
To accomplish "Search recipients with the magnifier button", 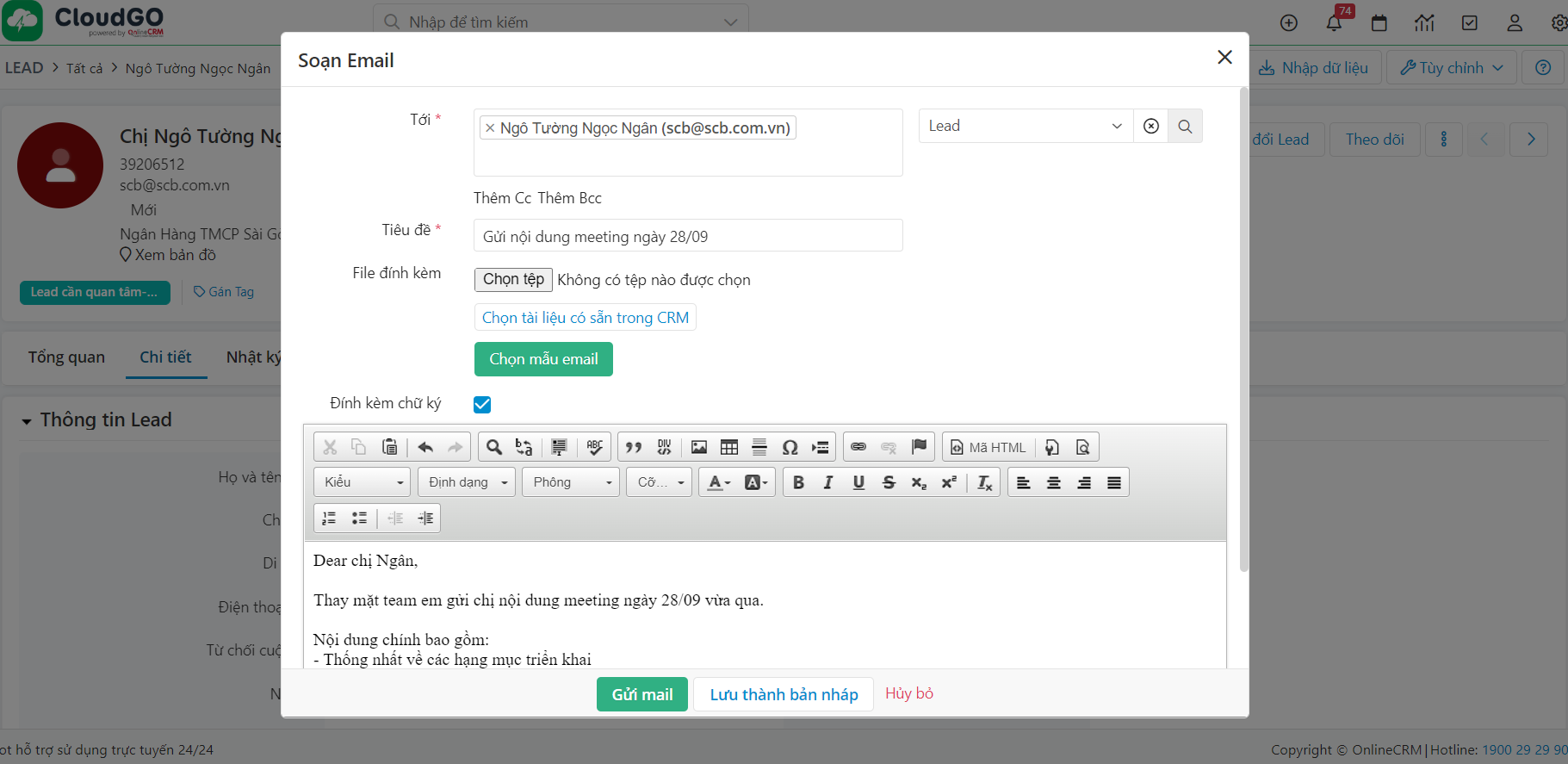I will [x=1185, y=126].
